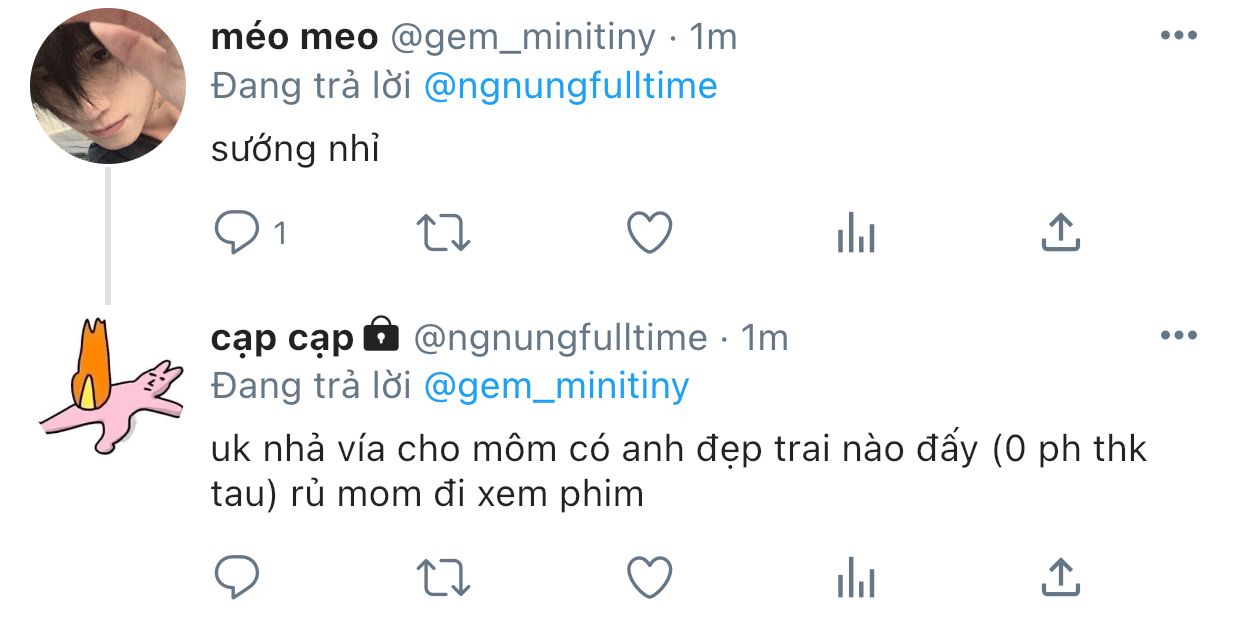Click the grey @gem_minitiny handle
1242x622 pixels.
[522, 38]
